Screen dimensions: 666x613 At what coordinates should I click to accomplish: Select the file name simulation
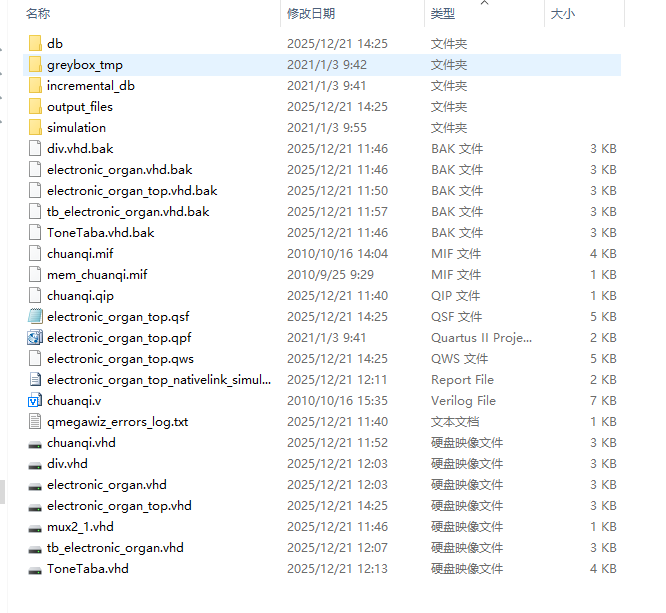(76, 127)
